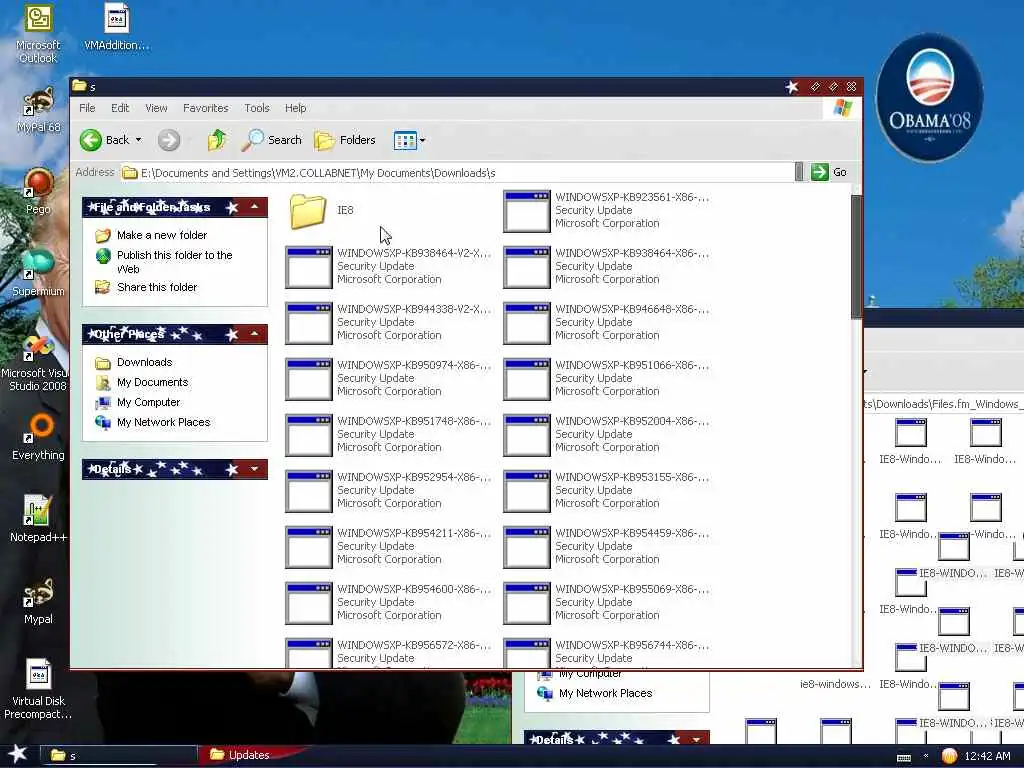Screen dimensions: 1024x768
Task: Click the s folder taskbar button
Action: point(119,756)
